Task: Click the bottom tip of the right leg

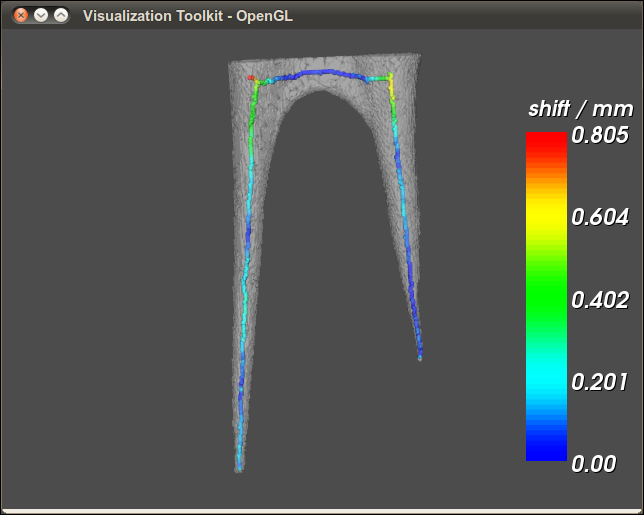Action: pyautogui.click(x=420, y=356)
